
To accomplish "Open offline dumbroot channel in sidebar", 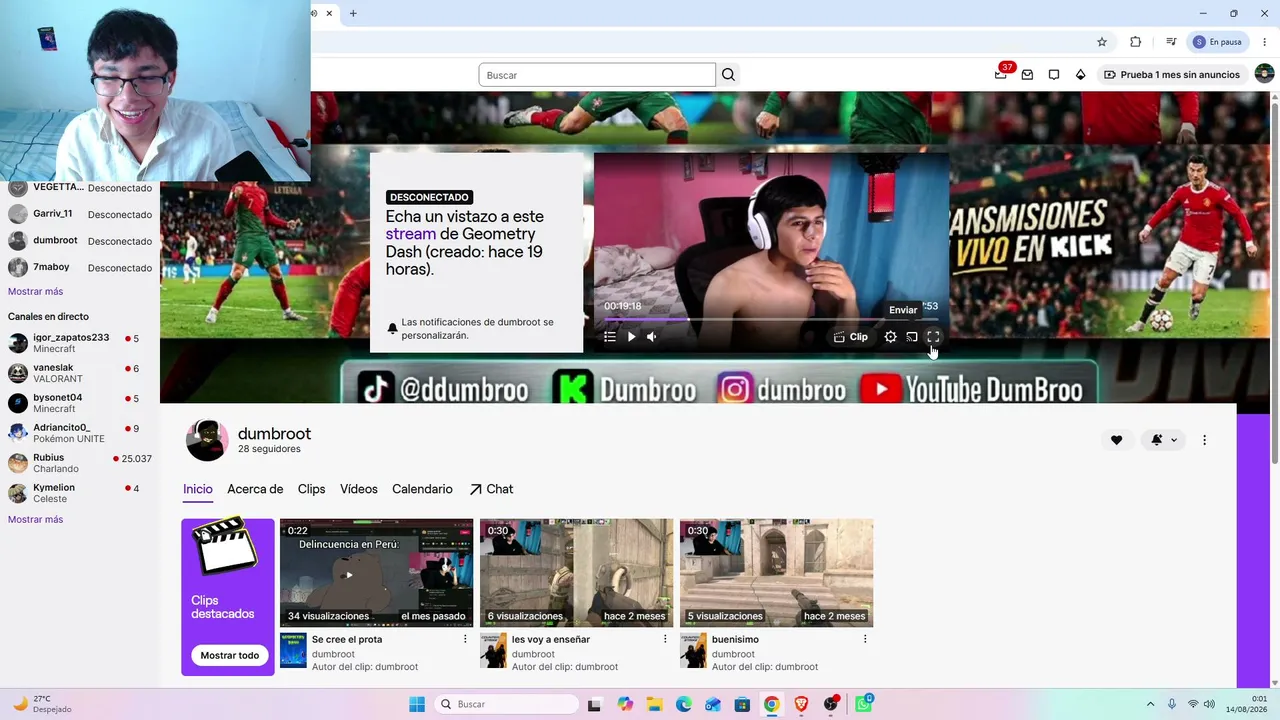I will click(80, 241).
